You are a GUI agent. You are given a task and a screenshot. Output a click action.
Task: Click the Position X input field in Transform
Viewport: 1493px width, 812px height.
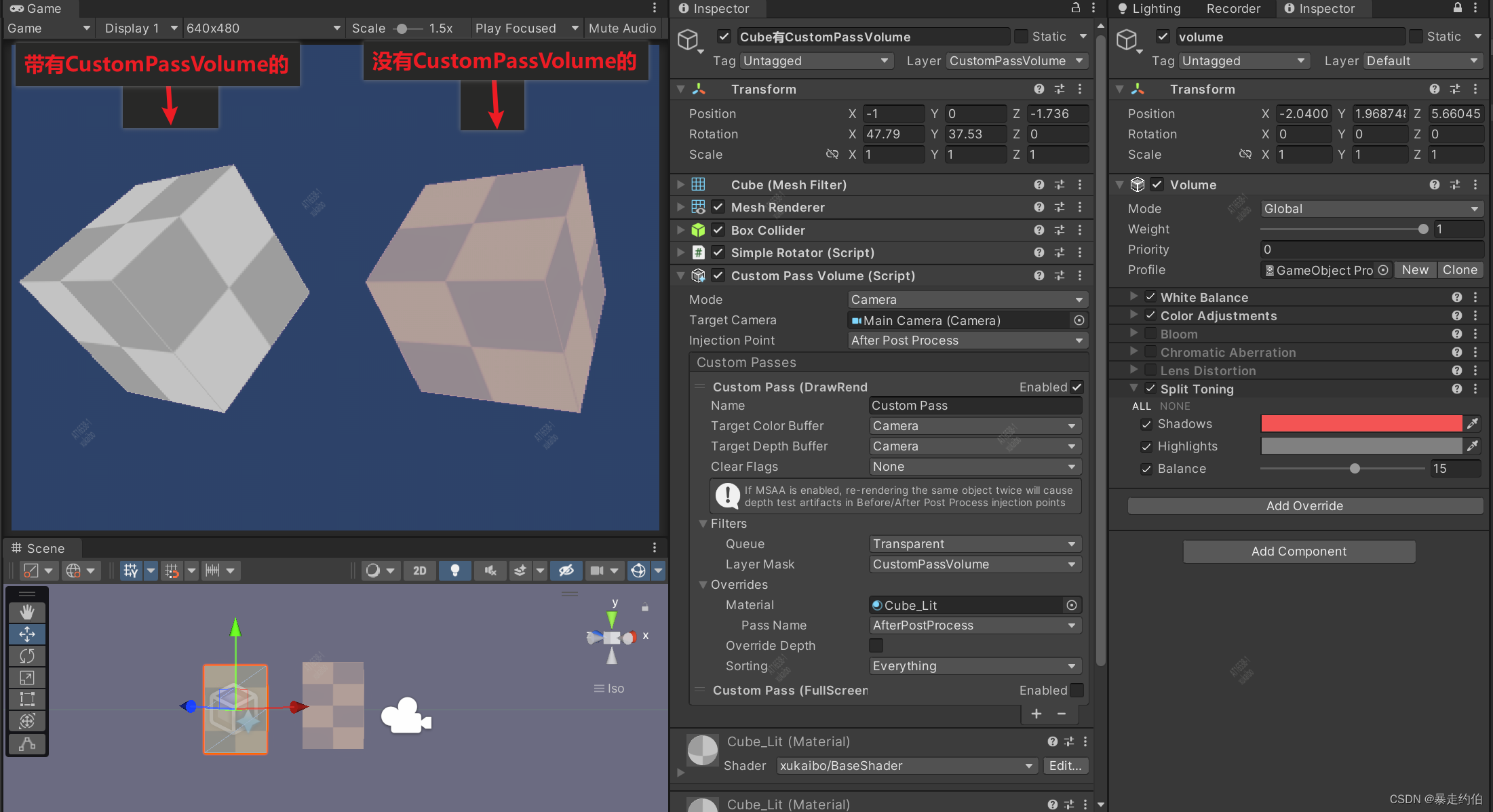click(x=893, y=113)
